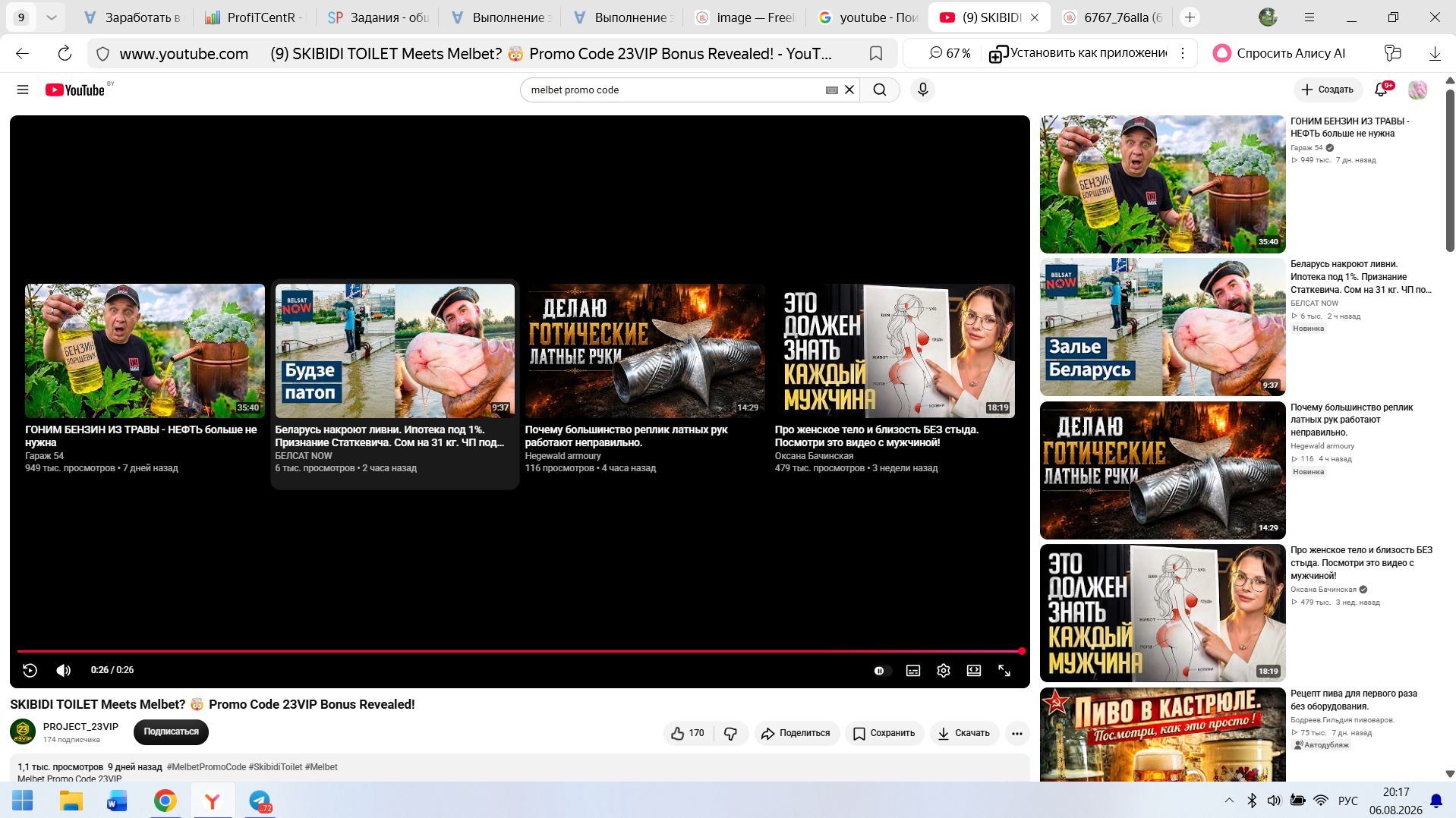
Task: Open browser extensions panel icon
Action: point(1392,53)
